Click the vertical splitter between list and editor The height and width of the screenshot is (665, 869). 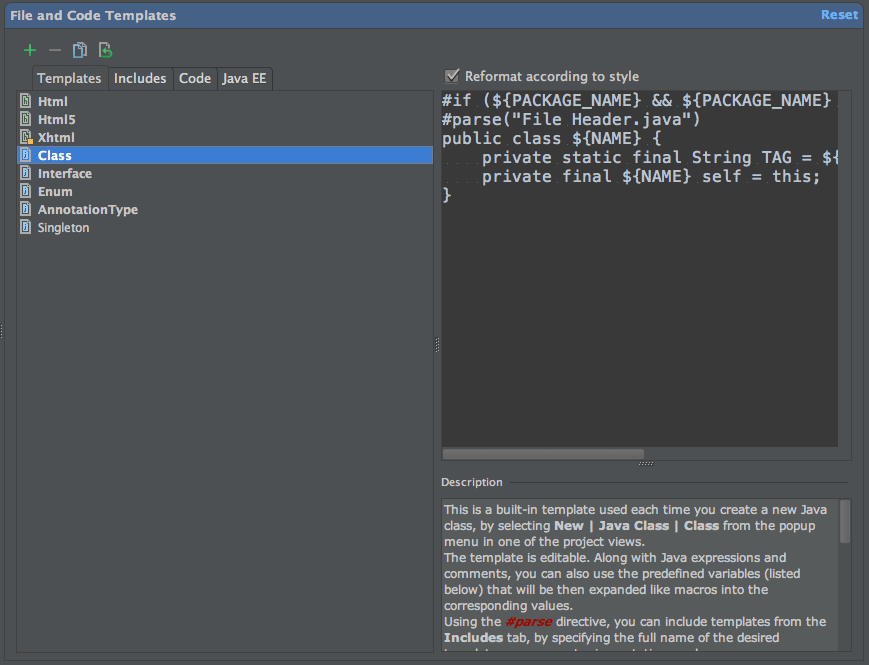pyautogui.click(x=437, y=345)
